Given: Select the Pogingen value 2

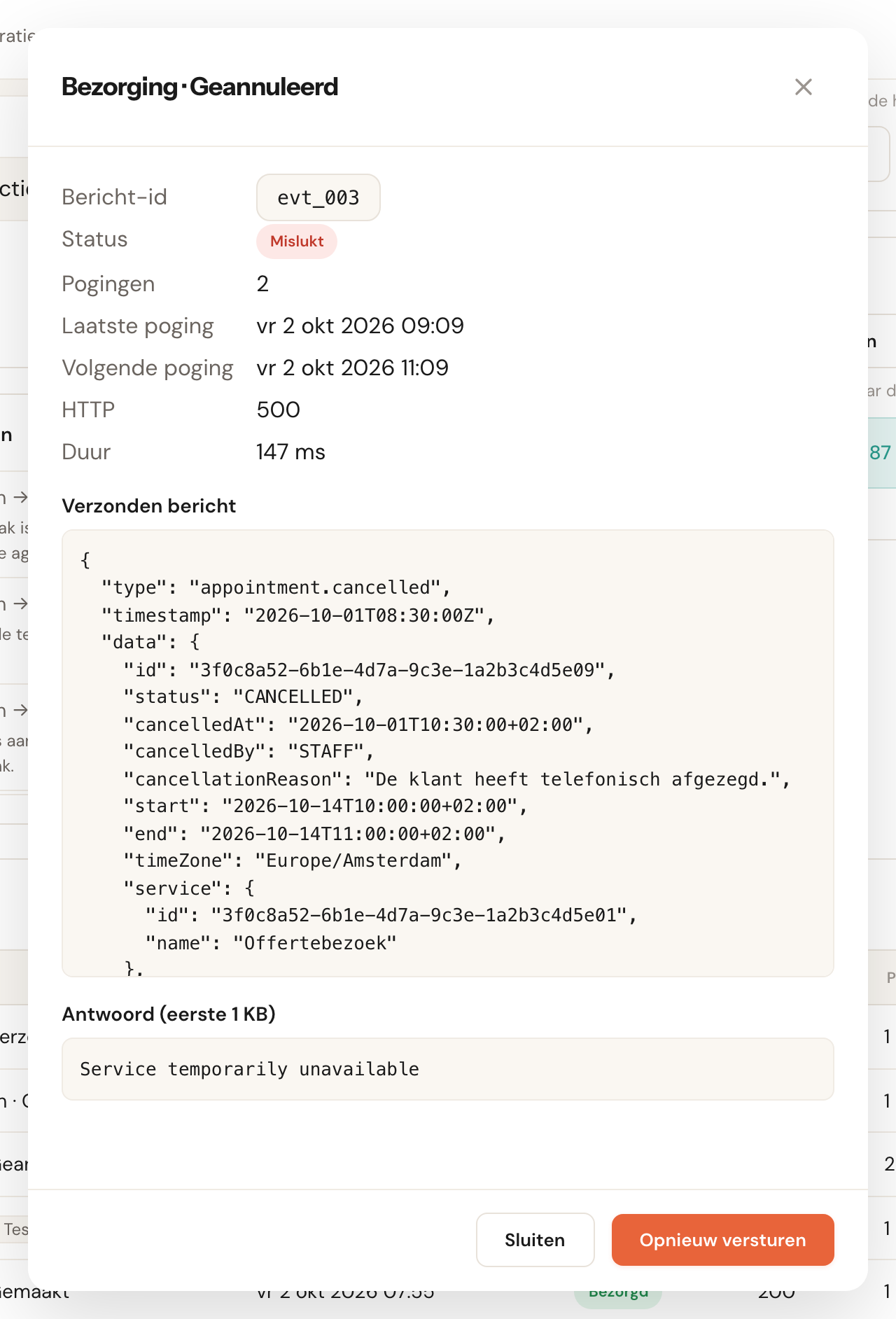Looking at the screenshot, I should 262,284.
